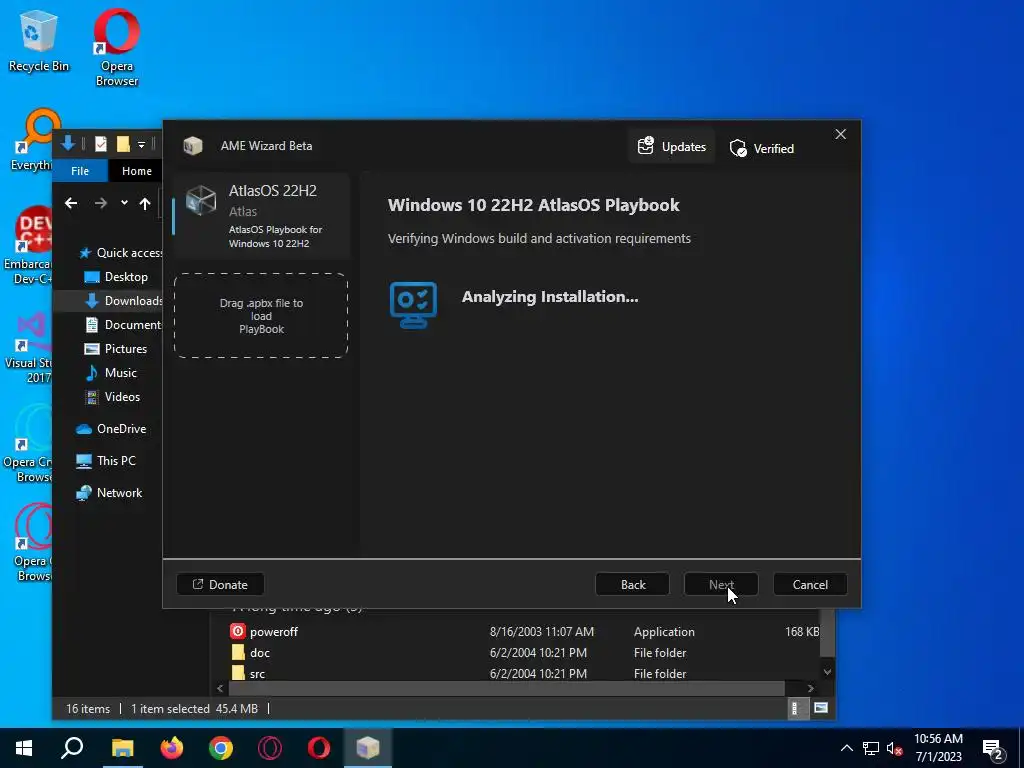Click the Drag .apbx file drop zone
Viewport: 1024px width, 768px height.
(261, 316)
